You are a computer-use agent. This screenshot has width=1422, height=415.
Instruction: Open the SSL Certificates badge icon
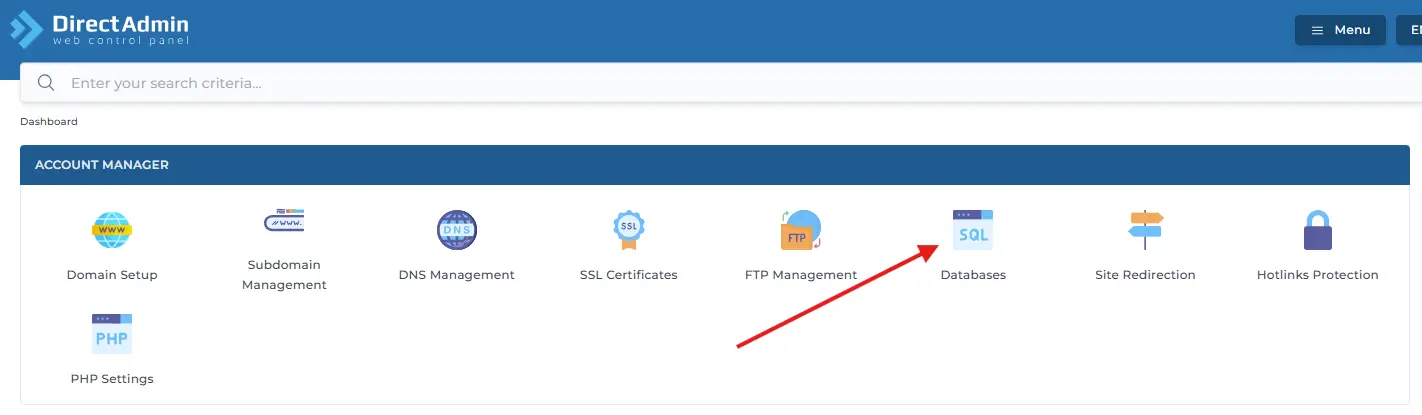click(629, 231)
